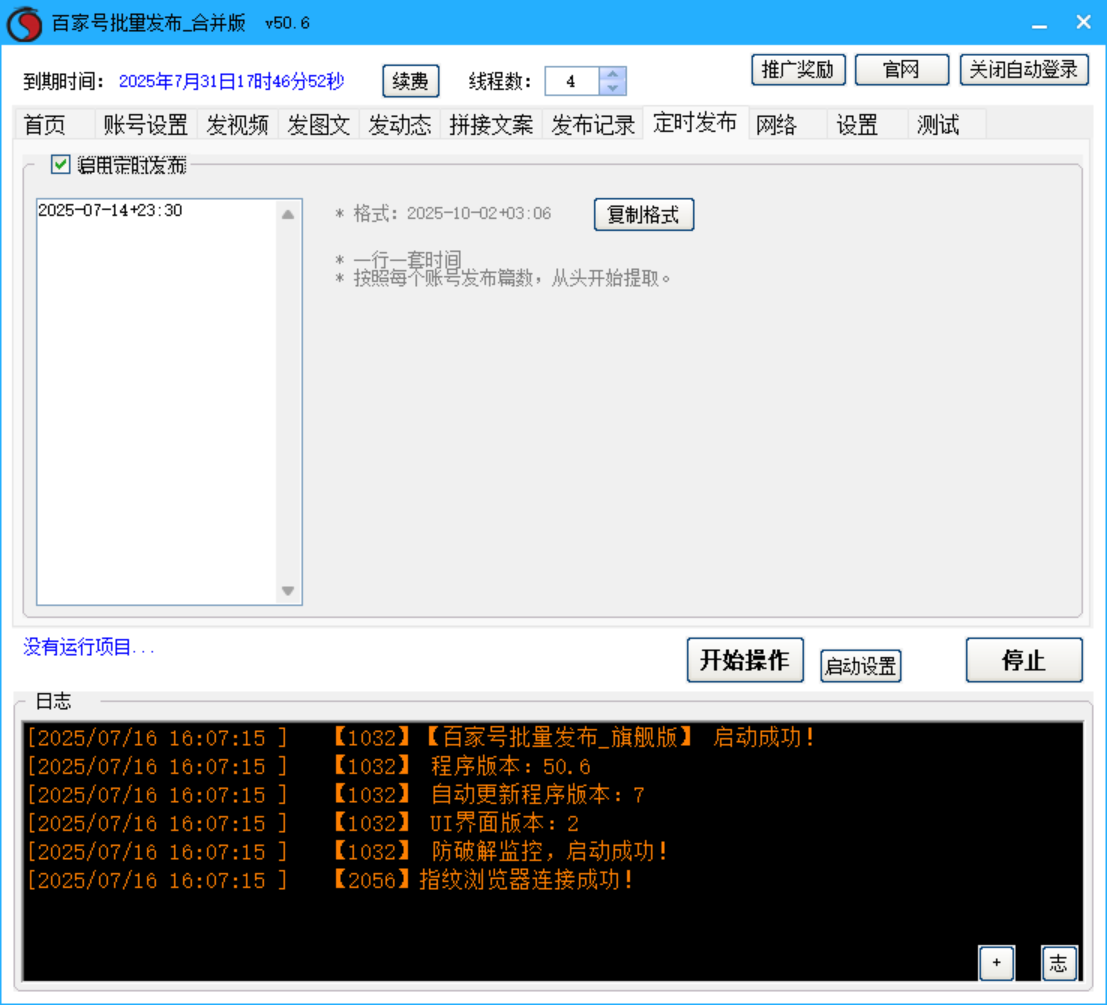Open 启动设置 startup settings
This screenshot has height=1005, width=1107.
(x=861, y=666)
